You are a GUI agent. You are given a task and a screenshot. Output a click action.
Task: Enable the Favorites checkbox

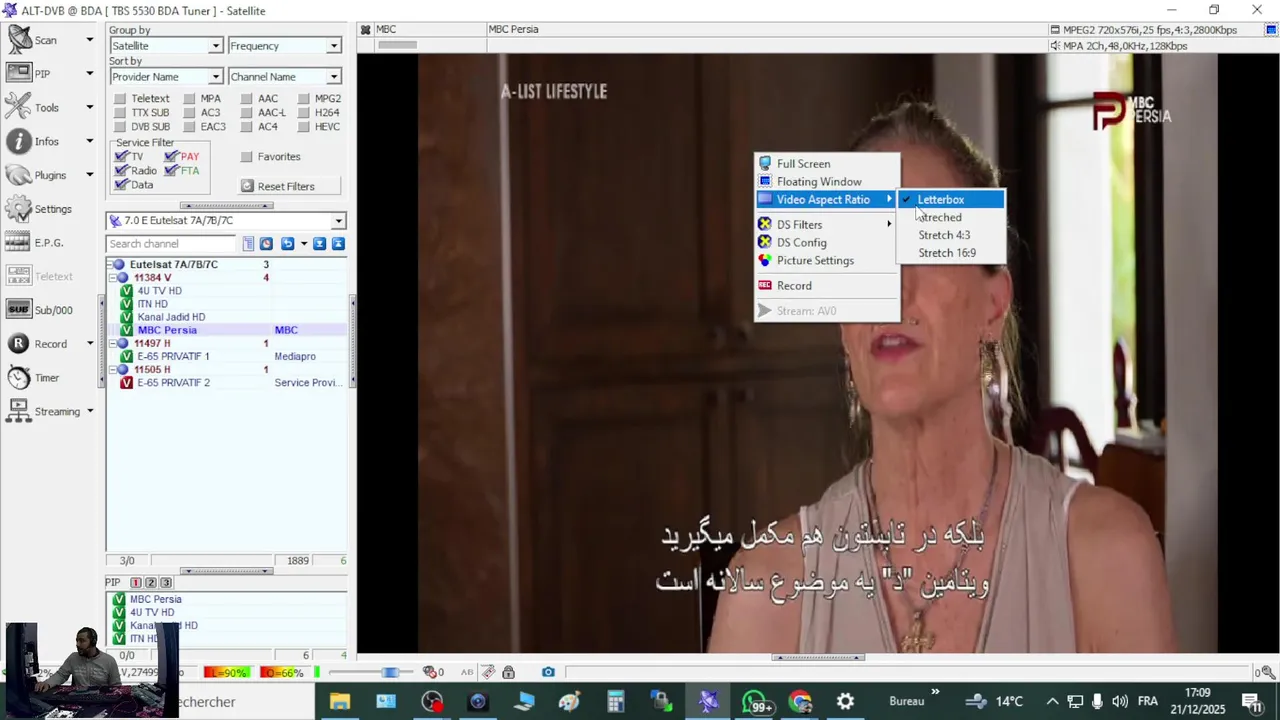point(246,157)
